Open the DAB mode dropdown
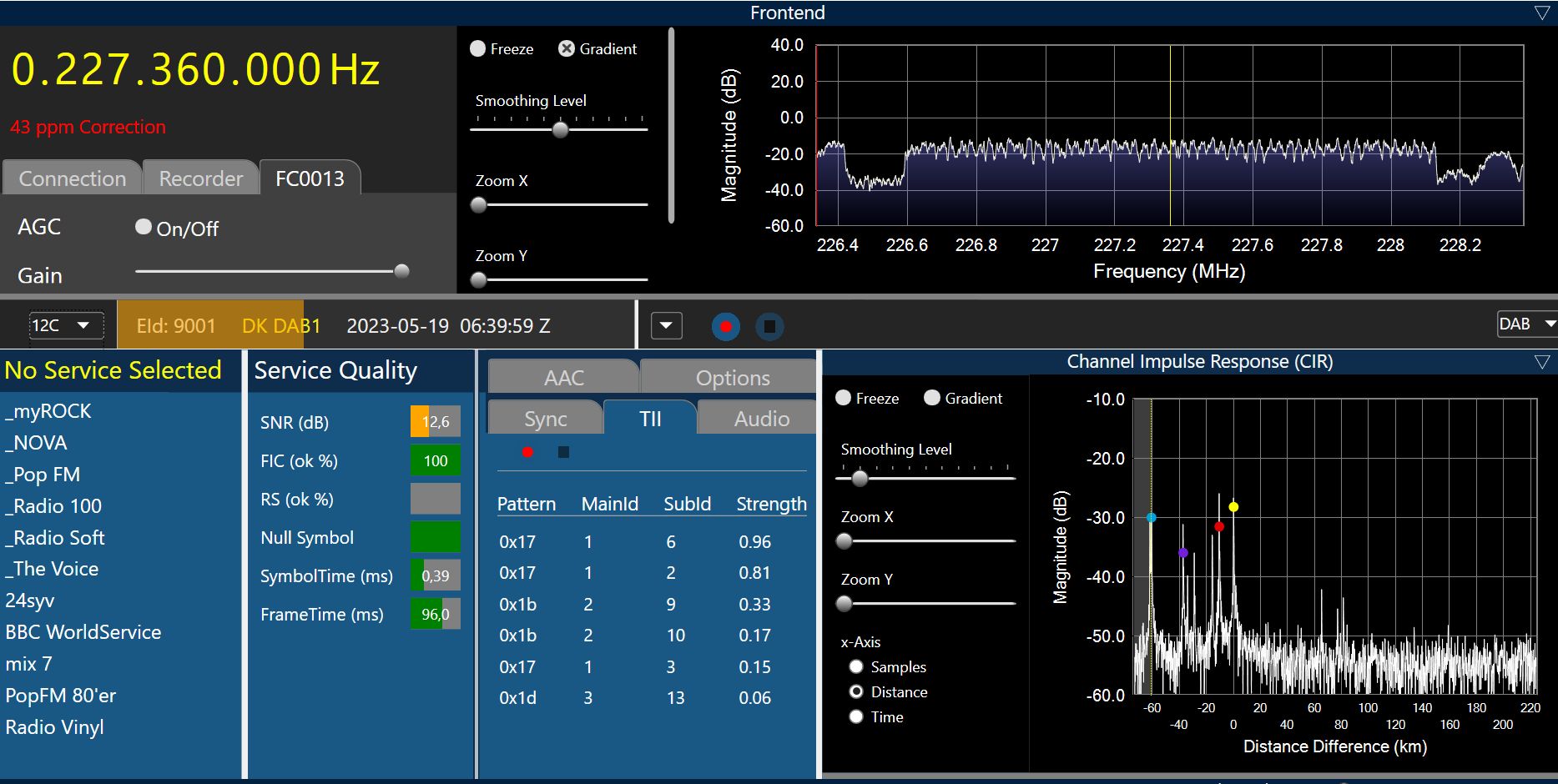 pos(1526,324)
